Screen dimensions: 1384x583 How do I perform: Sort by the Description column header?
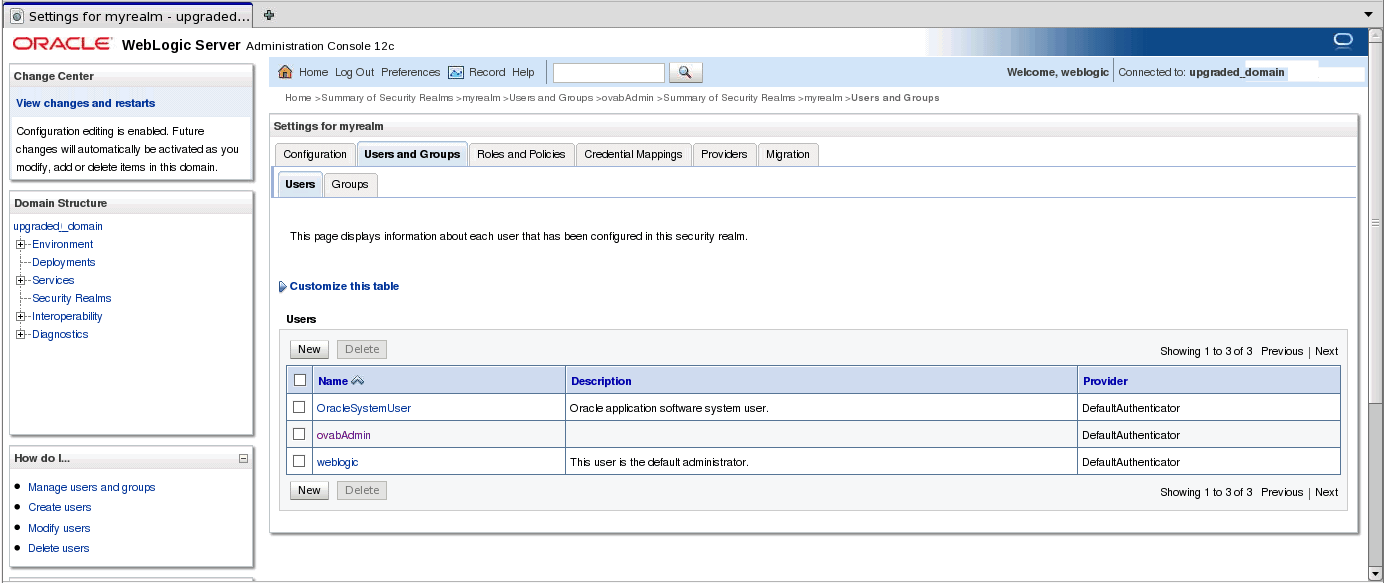[x=601, y=381]
